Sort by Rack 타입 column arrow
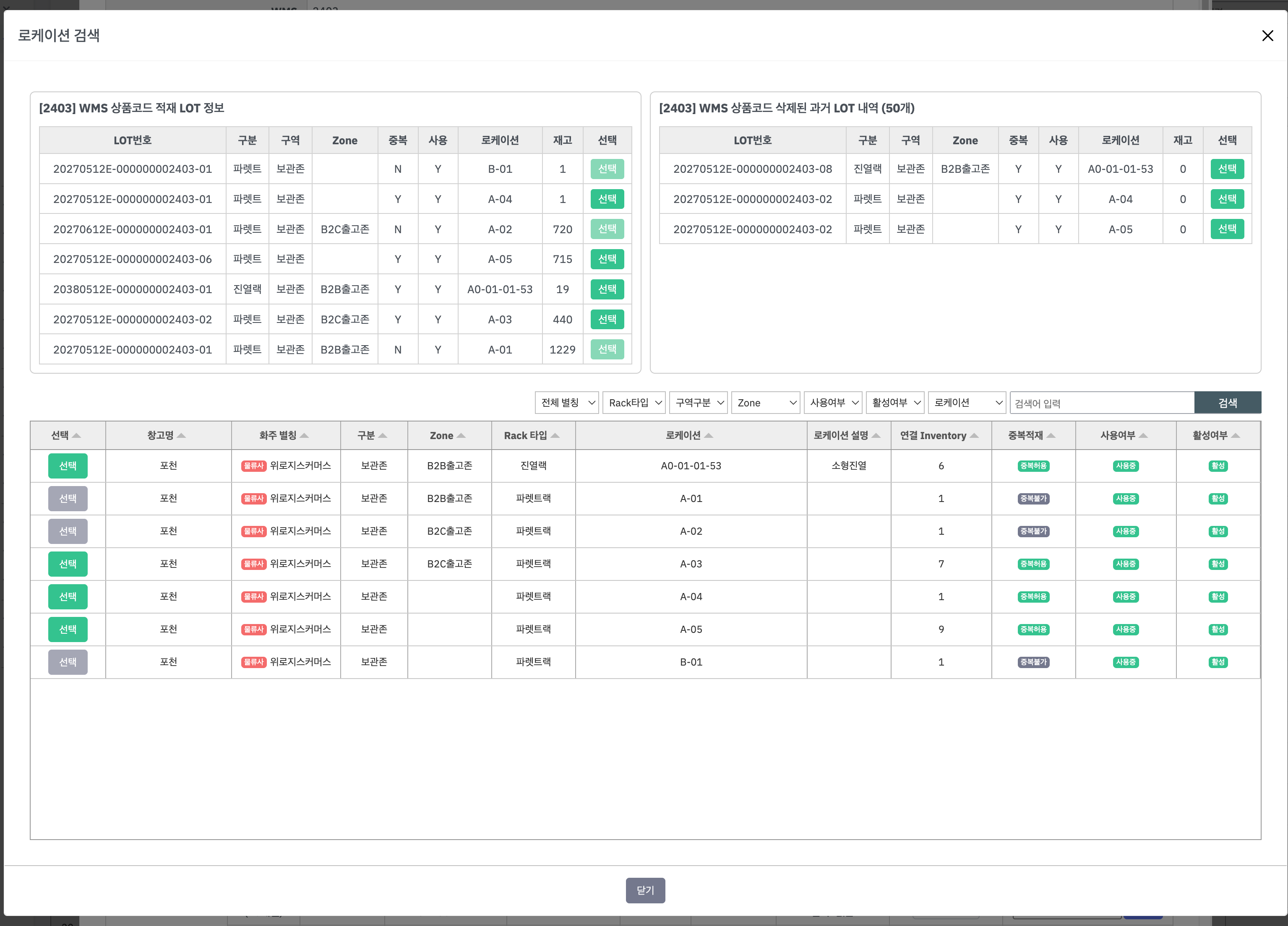Image resolution: width=1288 pixels, height=926 pixels. tap(555, 435)
